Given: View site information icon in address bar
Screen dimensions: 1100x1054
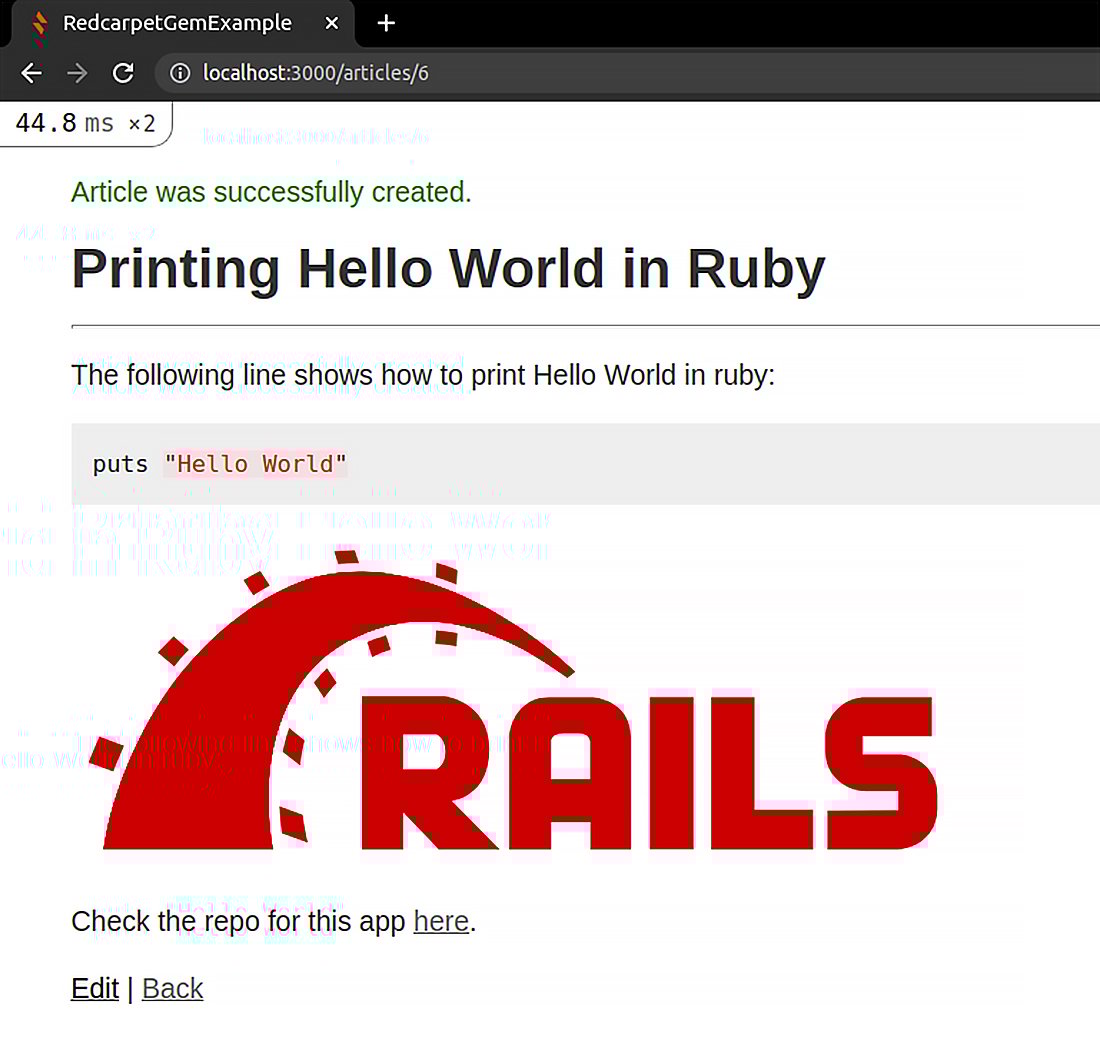Looking at the screenshot, I should pyautogui.click(x=180, y=73).
